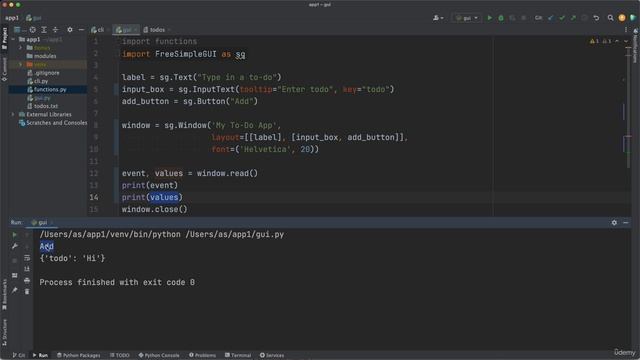
Task: Click Collapse All in Project panel toolbar
Action: point(55,30)
